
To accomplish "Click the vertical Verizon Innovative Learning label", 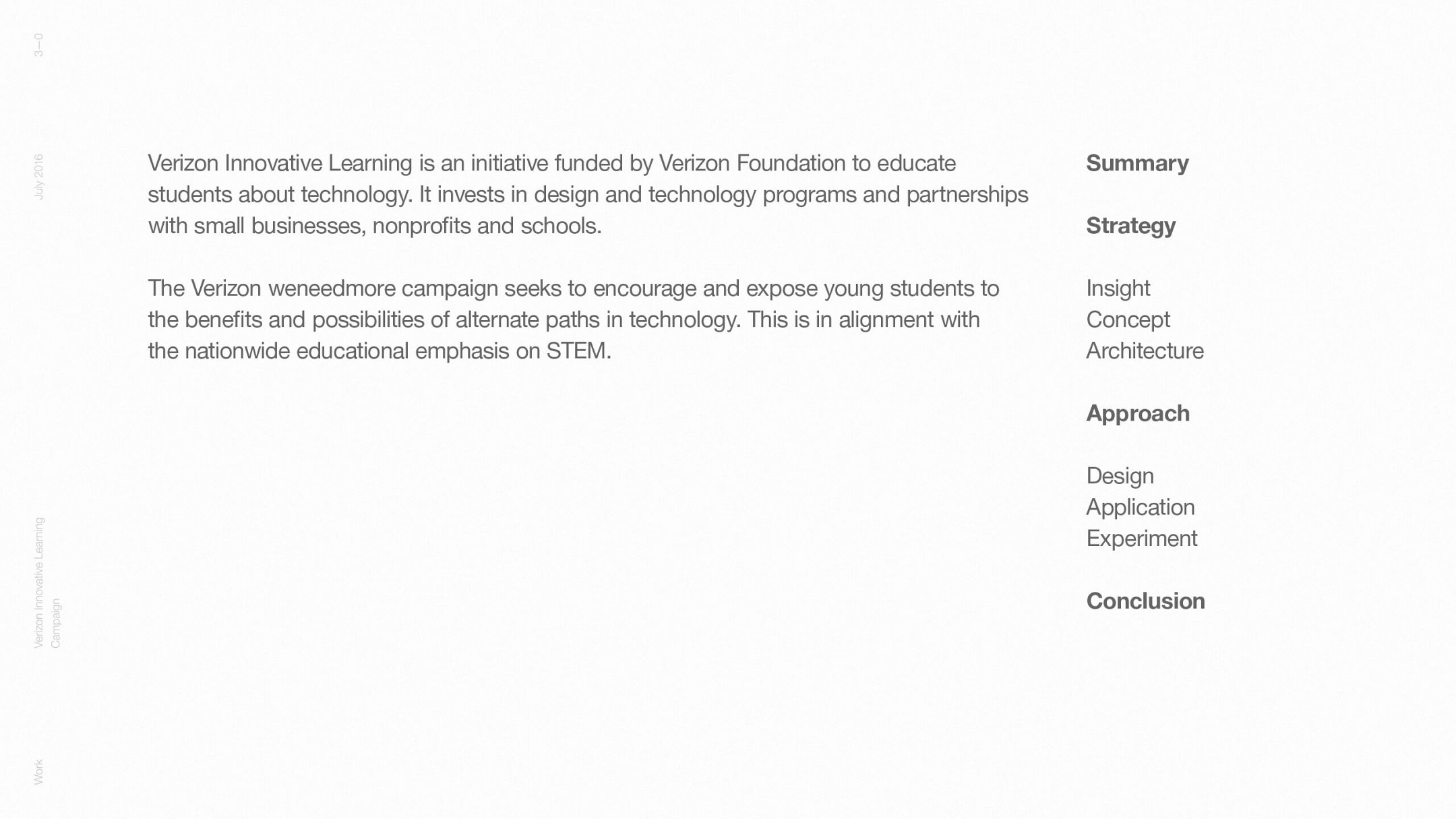I will tap(38, 582).
